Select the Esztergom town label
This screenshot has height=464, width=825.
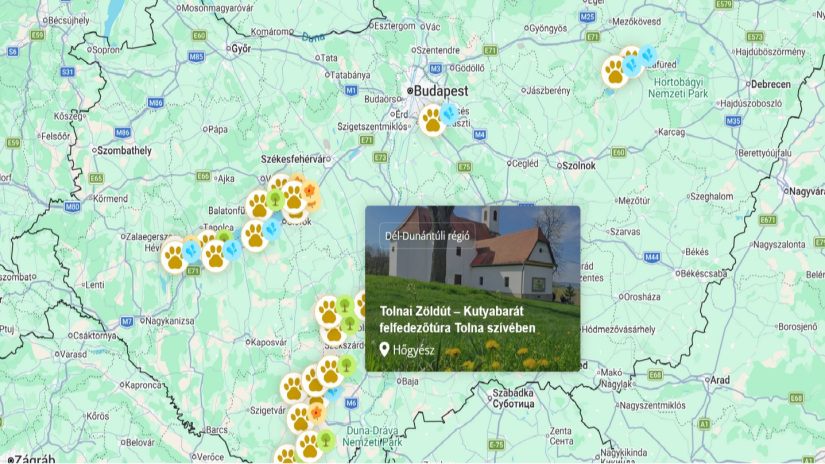coord(395,26)
